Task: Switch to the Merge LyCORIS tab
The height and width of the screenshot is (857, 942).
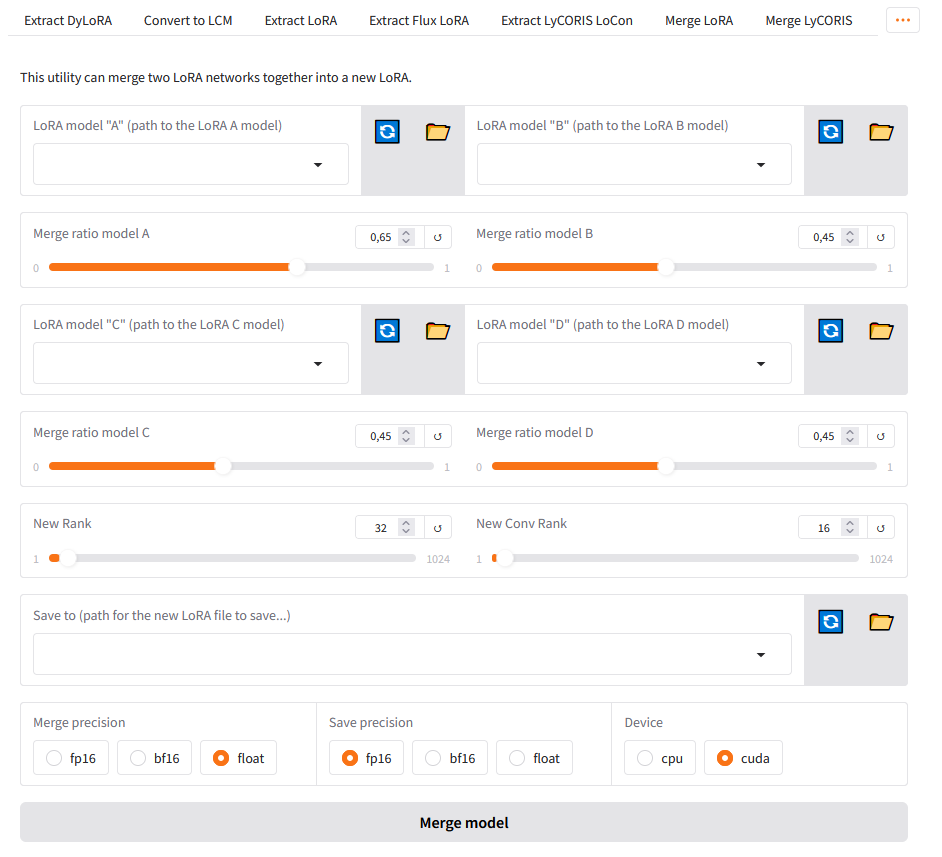Action: (x=809, y=20)
